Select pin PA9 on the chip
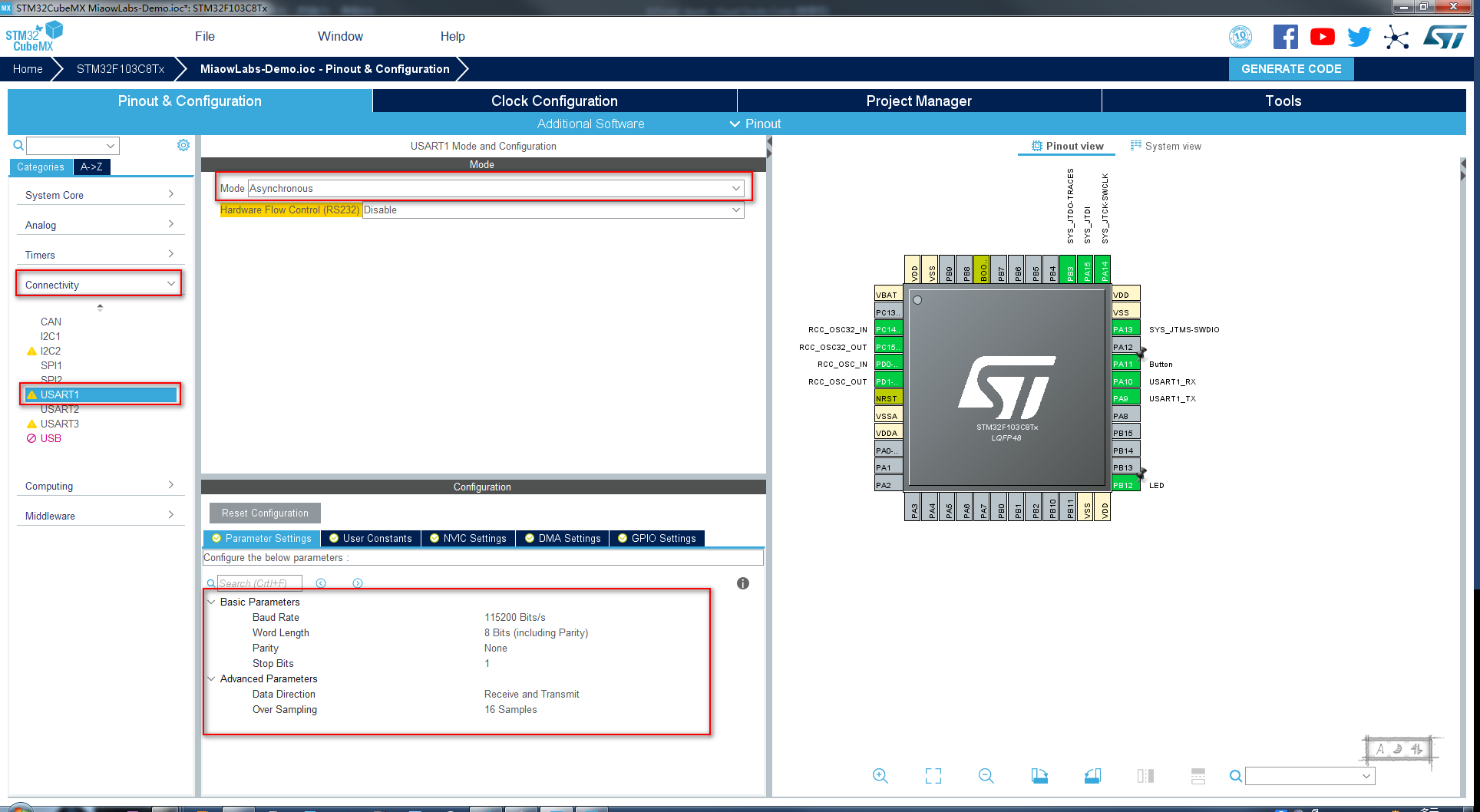 (1125, 398)
